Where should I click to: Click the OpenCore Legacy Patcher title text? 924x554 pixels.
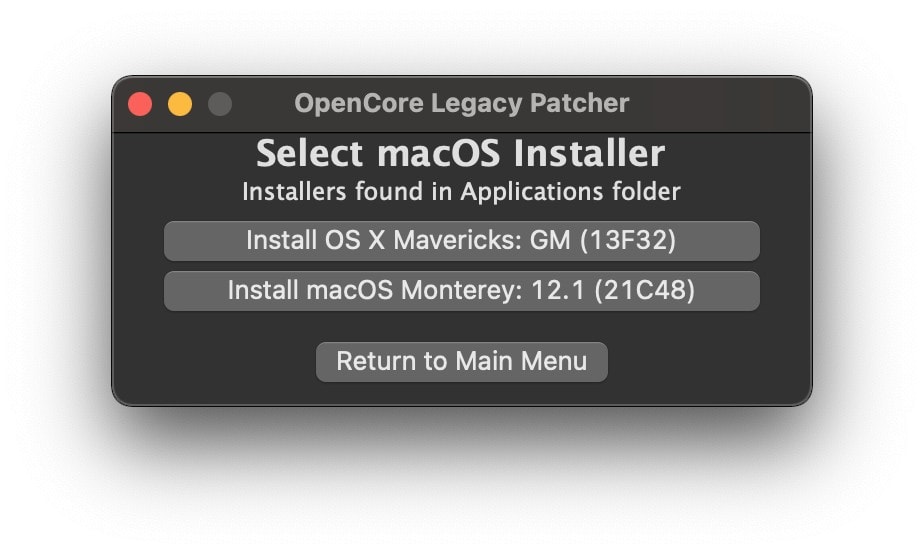[461, 103]
